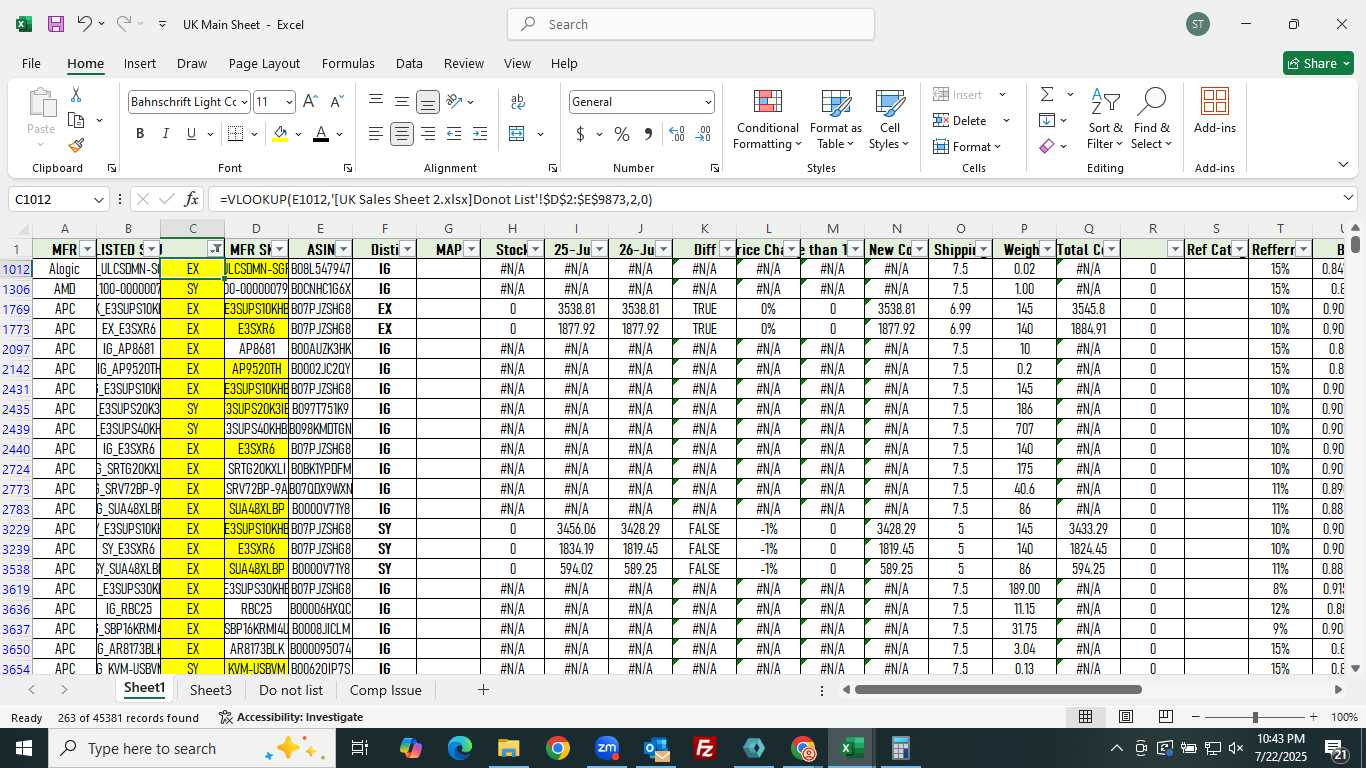
Task: Collapse the ribbon with chevron
Action: coord(1343,165)
